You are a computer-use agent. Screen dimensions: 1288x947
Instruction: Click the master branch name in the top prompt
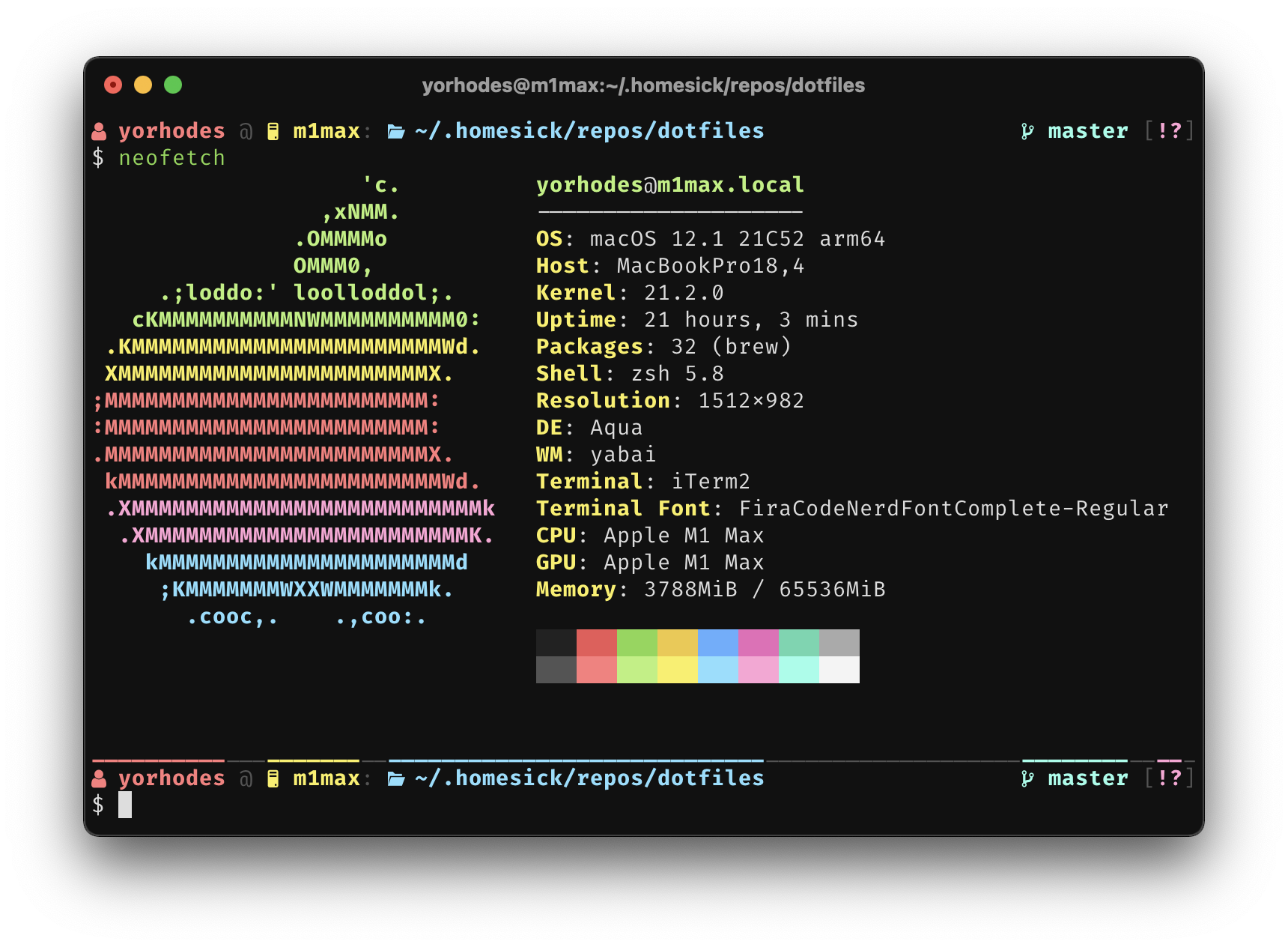click(x=1088, y=131)
